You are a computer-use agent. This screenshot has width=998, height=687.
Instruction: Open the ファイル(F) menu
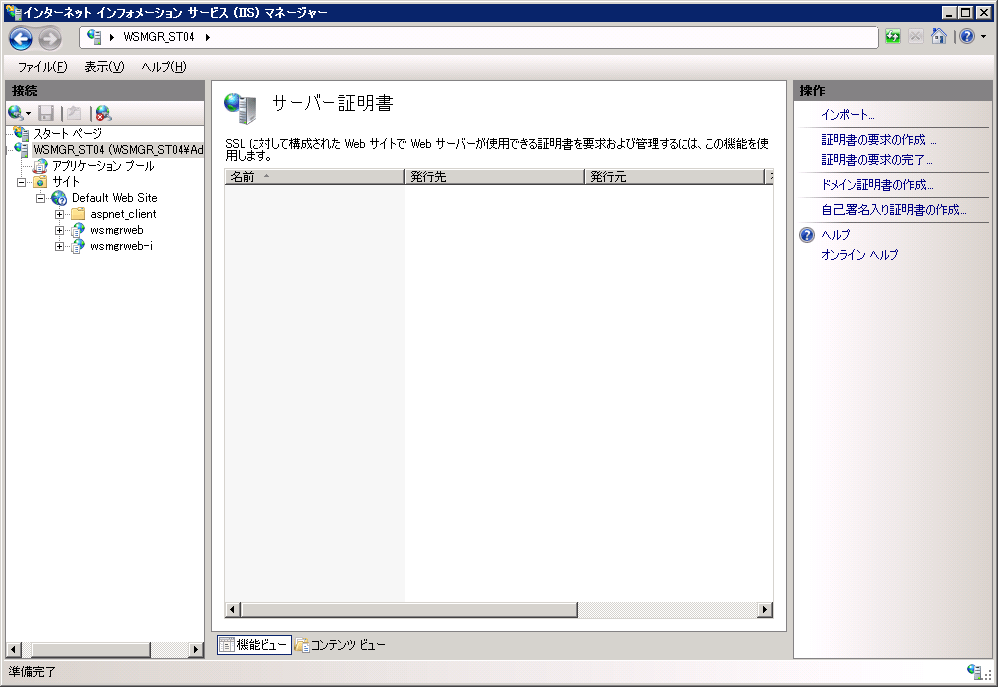[42, 67]
